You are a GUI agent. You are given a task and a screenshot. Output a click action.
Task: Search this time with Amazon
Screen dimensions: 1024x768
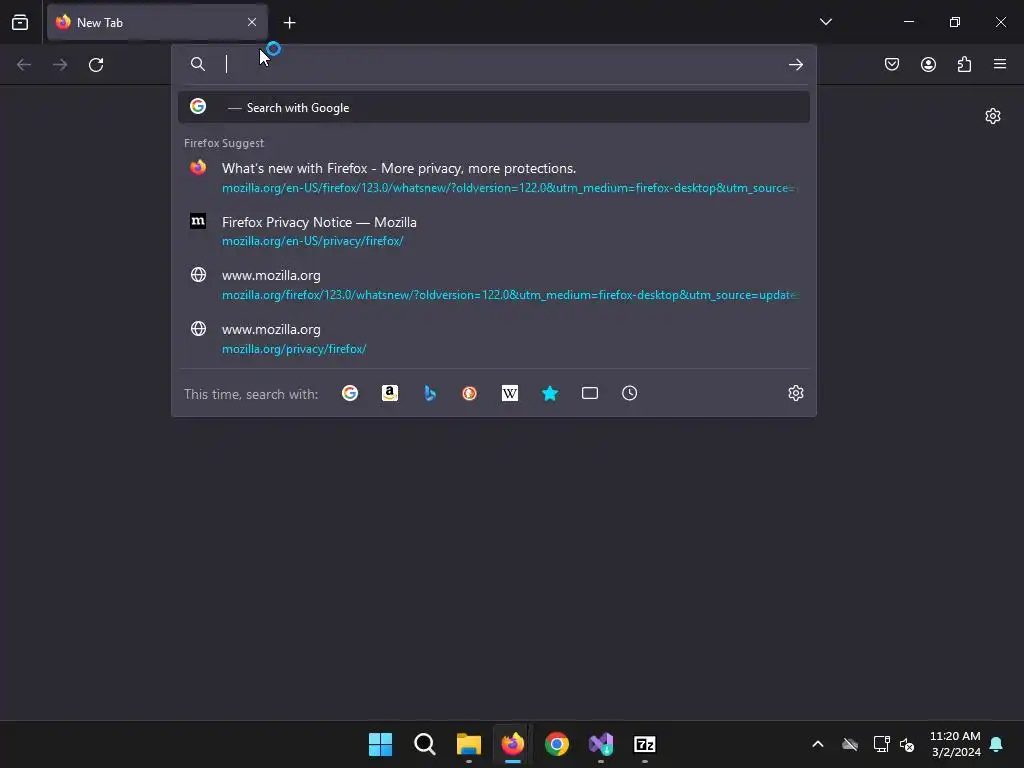pos(390,393)
